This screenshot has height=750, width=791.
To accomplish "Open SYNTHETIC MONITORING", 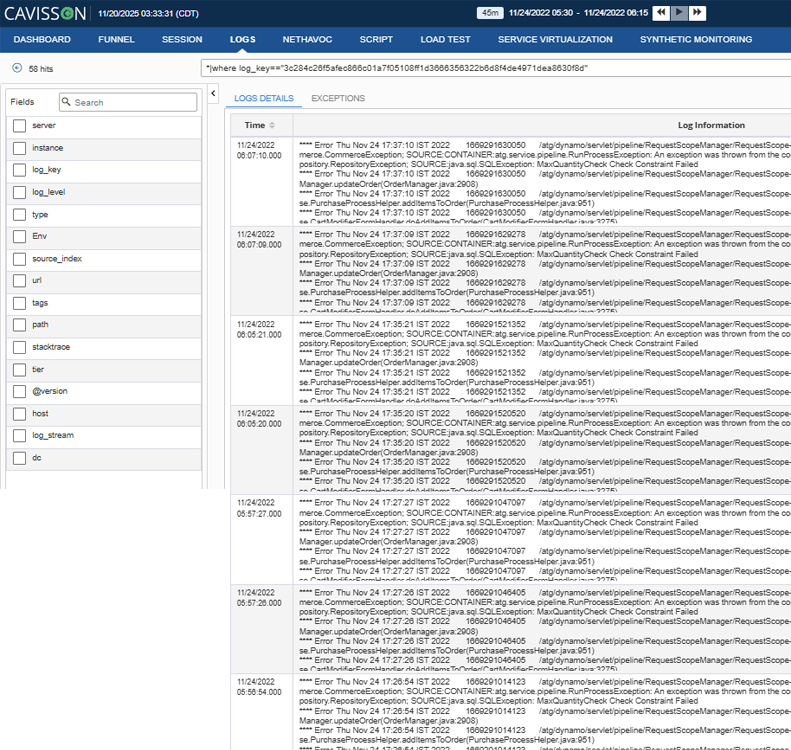I will [x=696, y=39].
